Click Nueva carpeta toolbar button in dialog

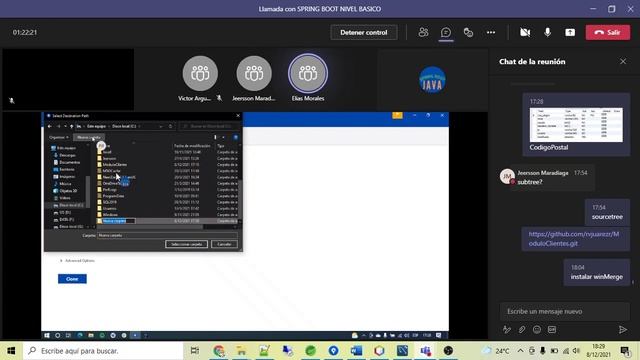(89, 138)
